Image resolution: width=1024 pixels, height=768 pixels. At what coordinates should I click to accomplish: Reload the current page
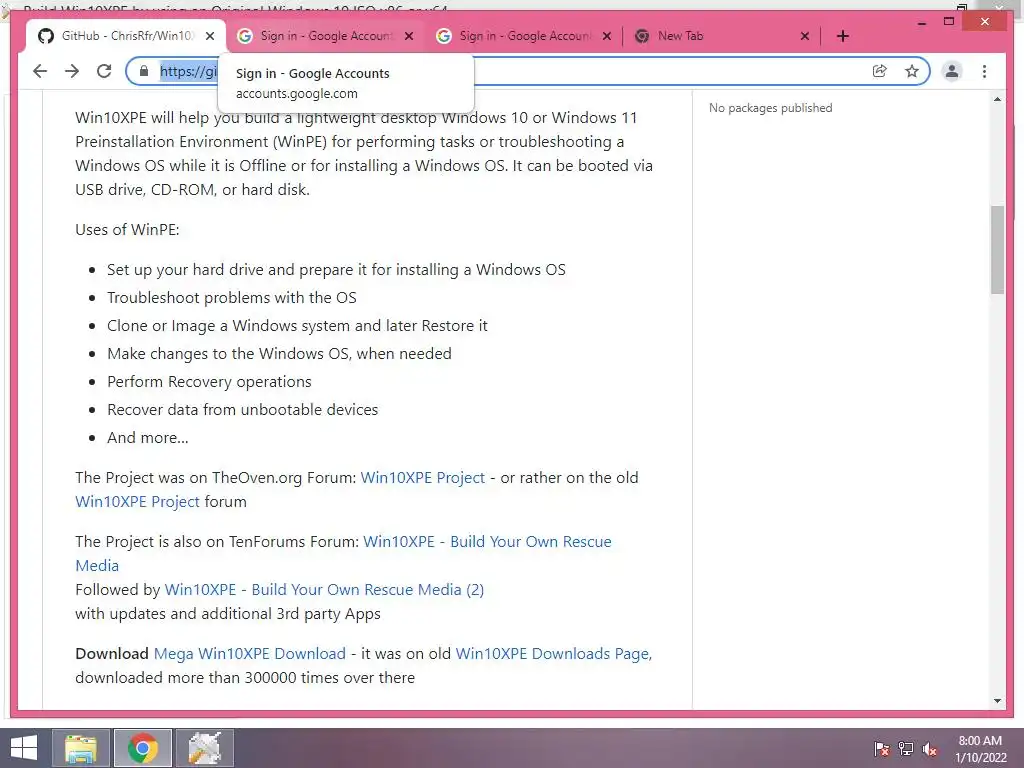[x=104, y=71]
